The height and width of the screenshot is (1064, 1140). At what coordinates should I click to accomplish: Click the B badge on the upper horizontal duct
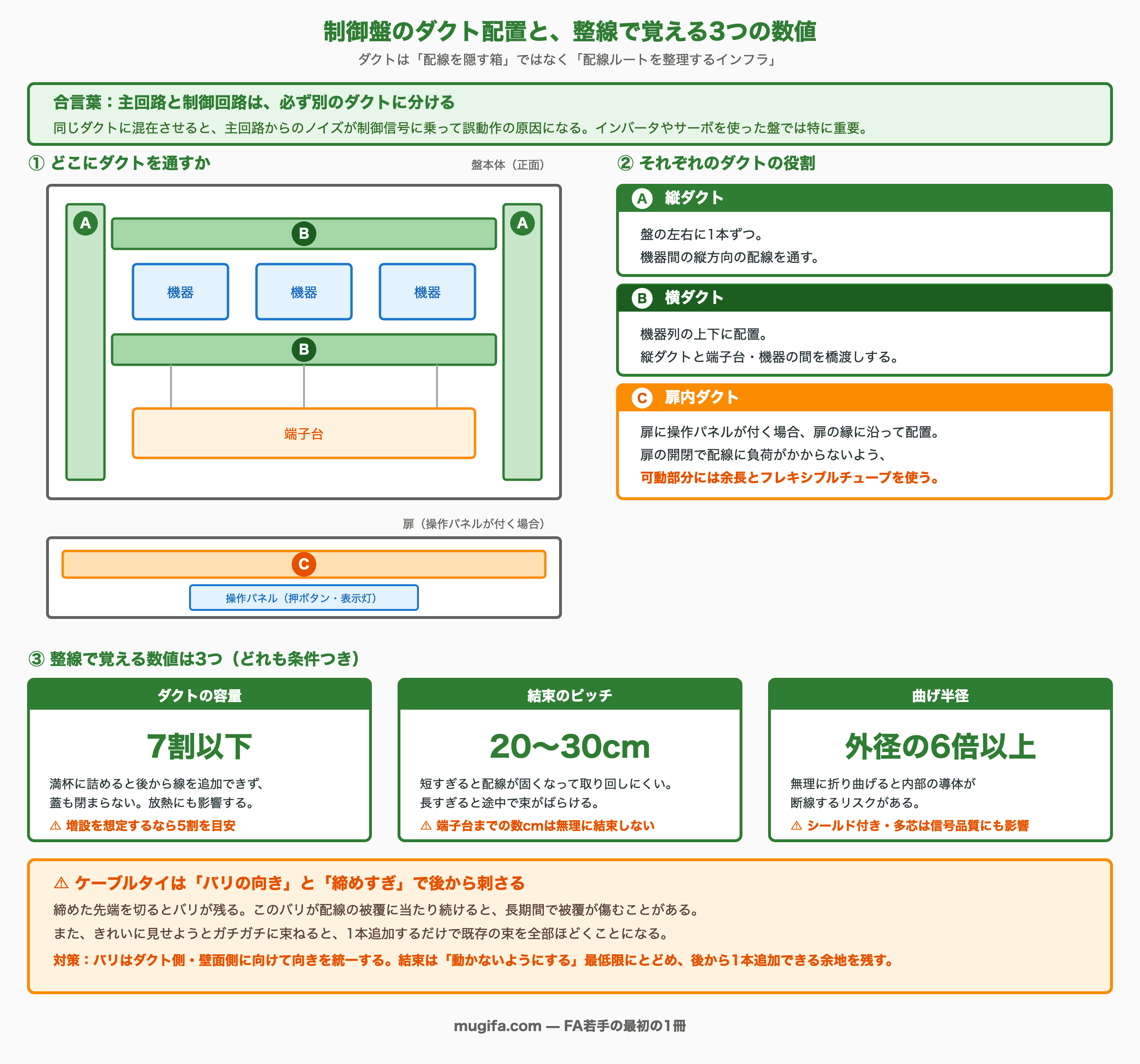304,233
